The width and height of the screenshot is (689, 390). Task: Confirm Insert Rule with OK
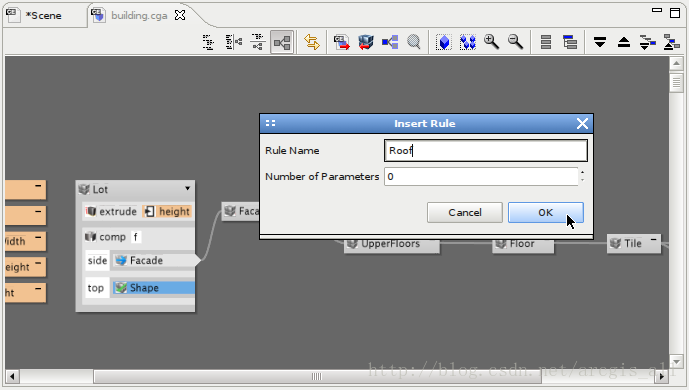click(546, 213)
